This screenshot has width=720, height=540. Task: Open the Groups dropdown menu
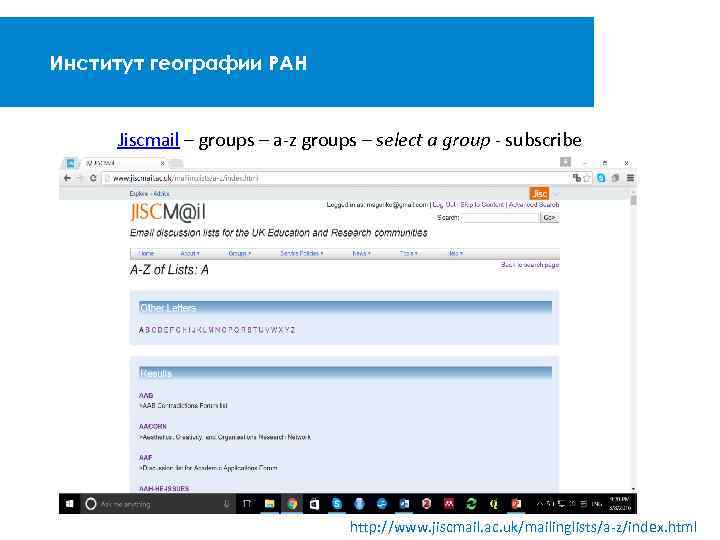point(239,253)
